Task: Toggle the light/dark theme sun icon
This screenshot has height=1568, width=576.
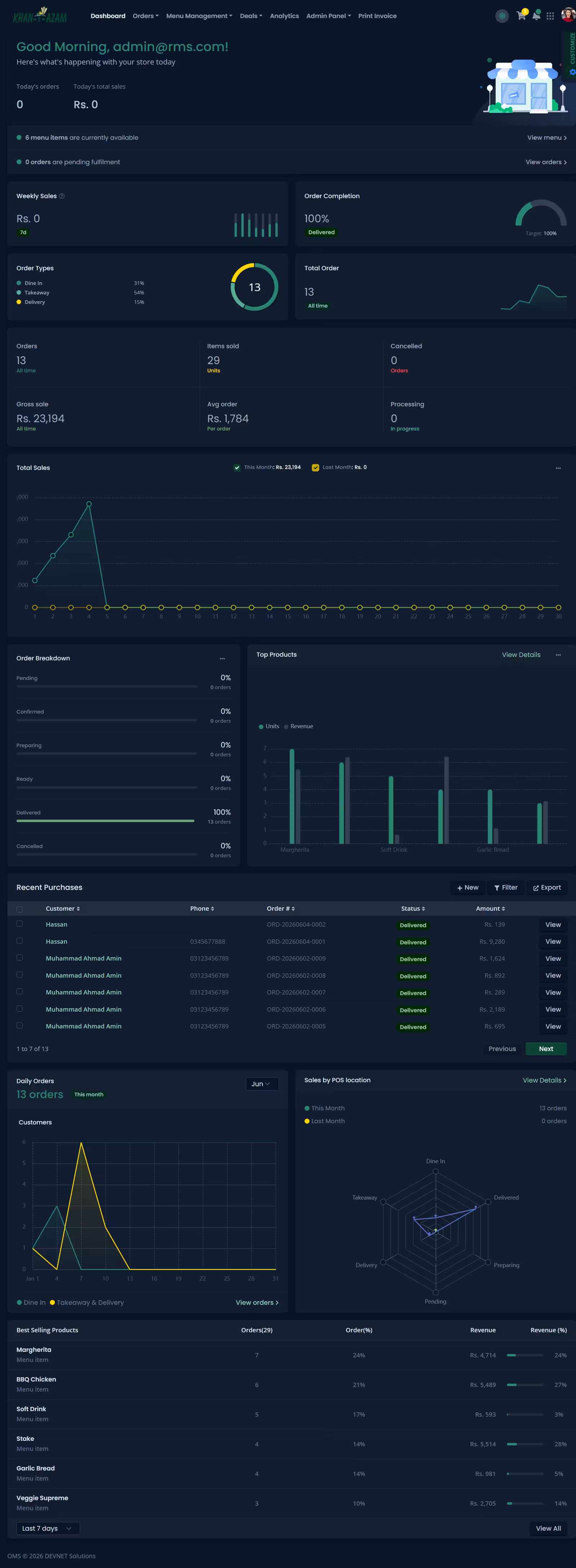Action: tap(502, 16)
